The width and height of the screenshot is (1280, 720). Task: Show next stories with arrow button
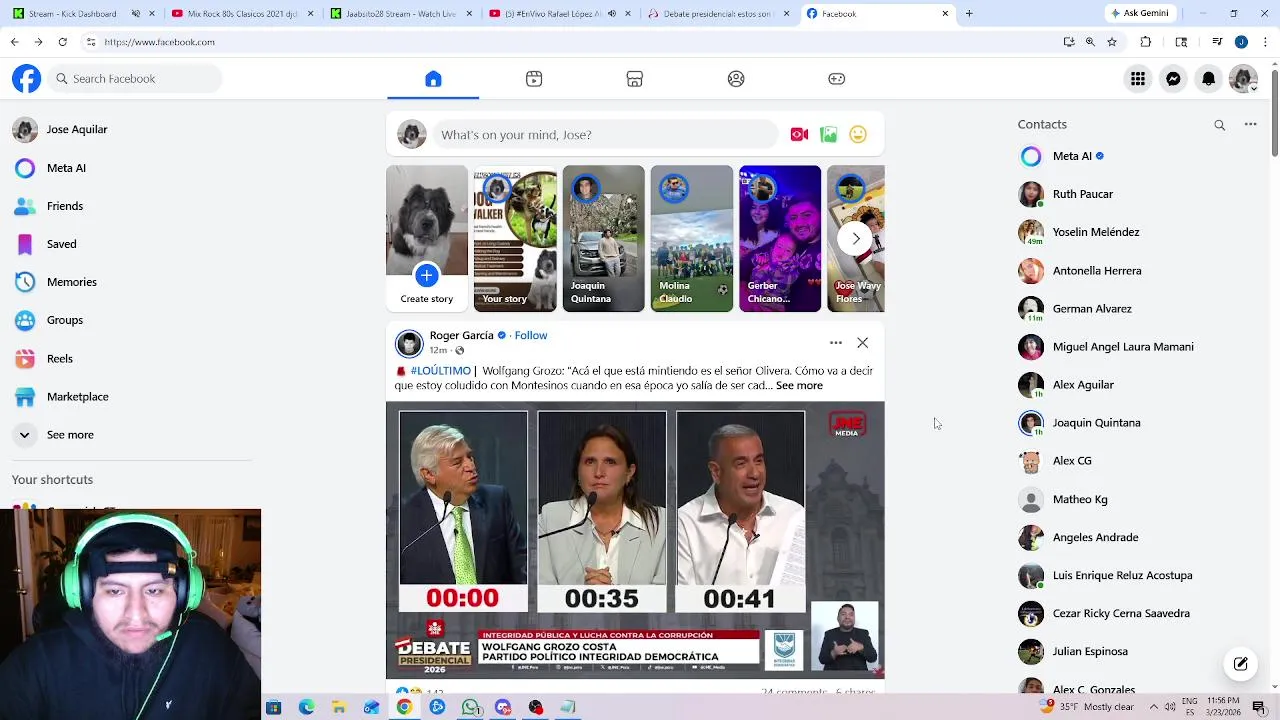856,239
